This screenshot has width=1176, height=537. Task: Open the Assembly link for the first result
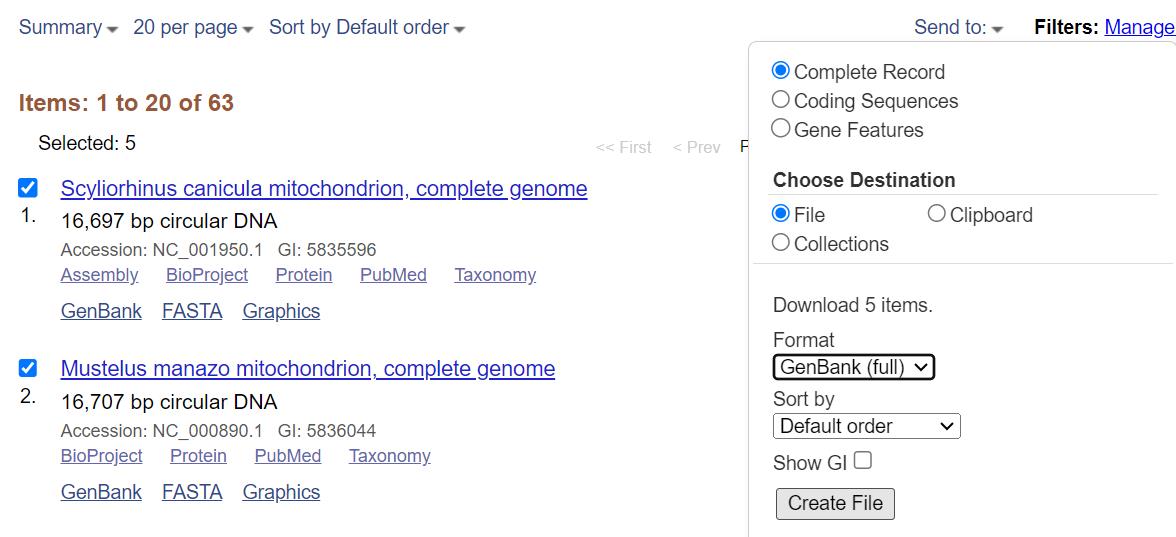point(100,275)
